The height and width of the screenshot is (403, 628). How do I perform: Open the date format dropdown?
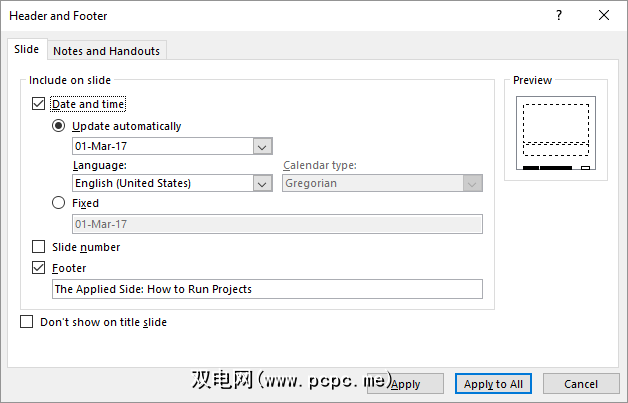click(263, 146)
